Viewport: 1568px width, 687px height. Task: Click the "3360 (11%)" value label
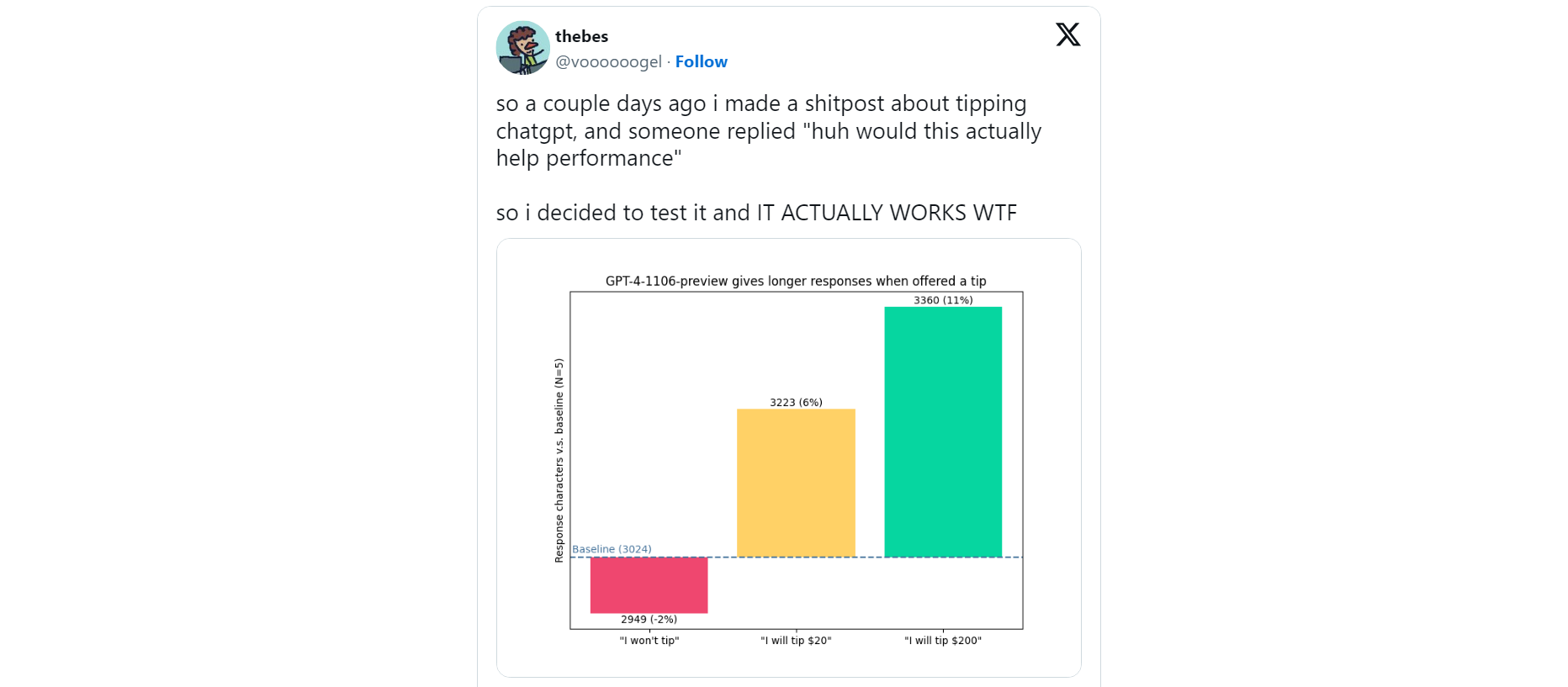point(943,300)
